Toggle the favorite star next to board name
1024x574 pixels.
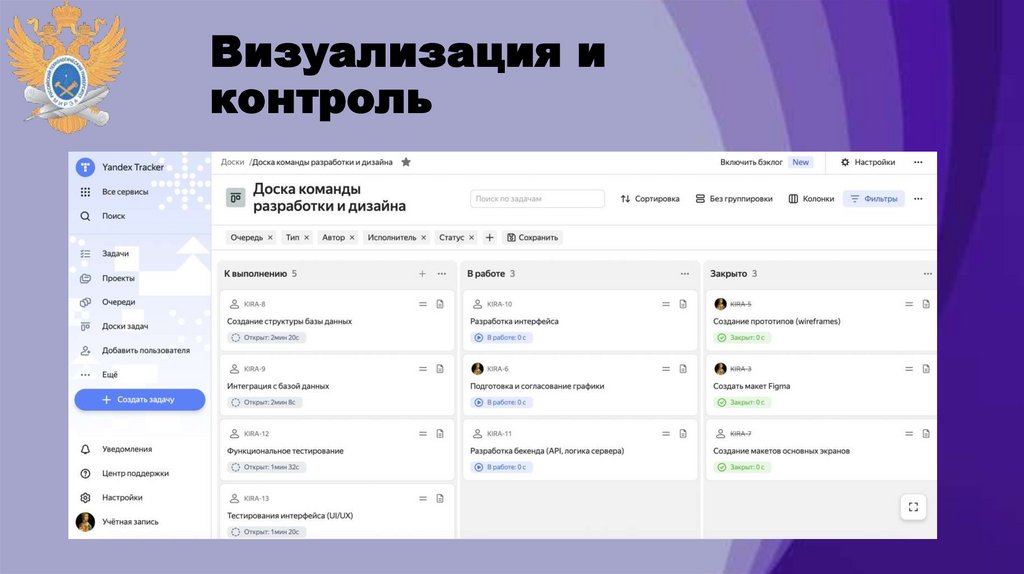coord(406,162)
